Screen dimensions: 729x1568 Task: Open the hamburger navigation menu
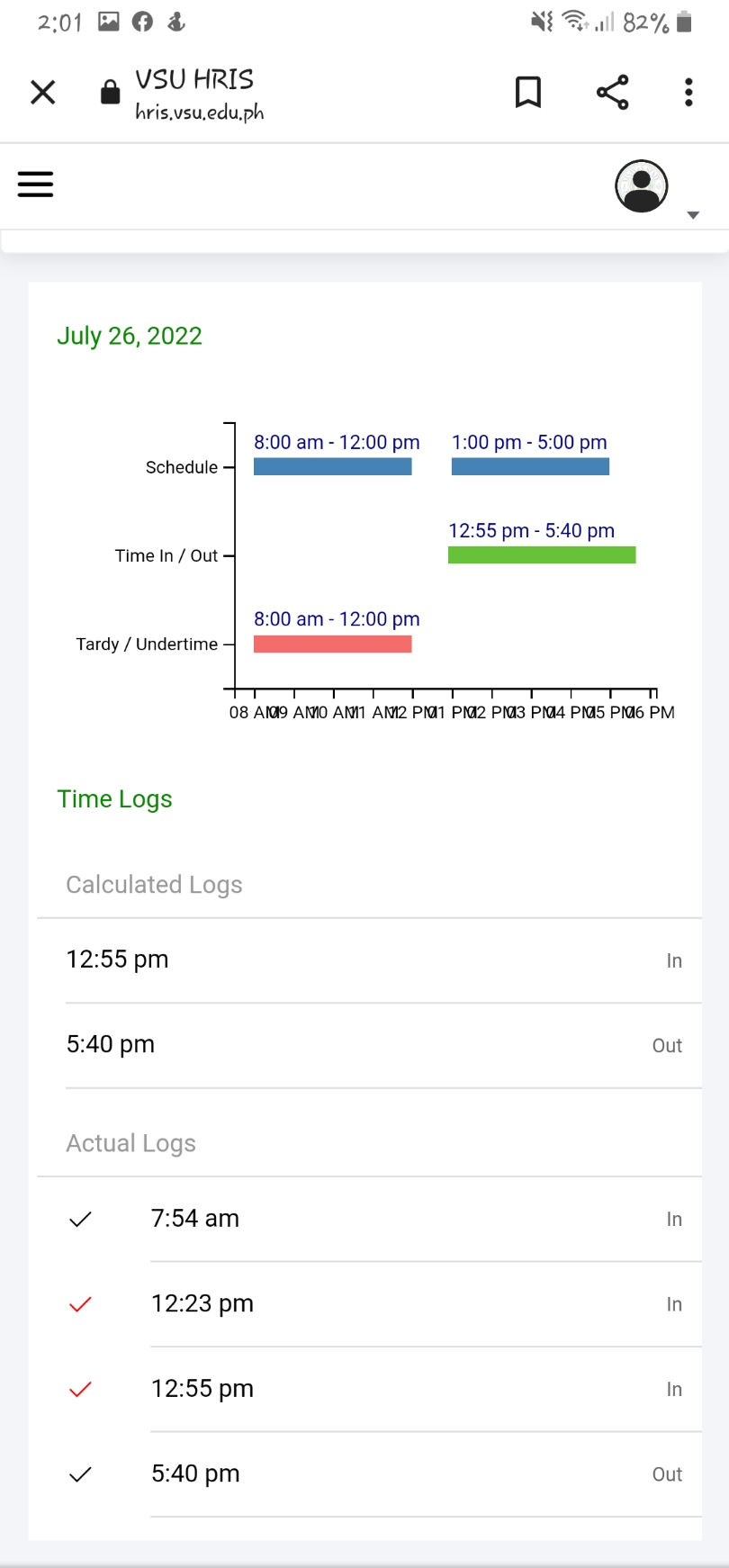tap(36, 185)
